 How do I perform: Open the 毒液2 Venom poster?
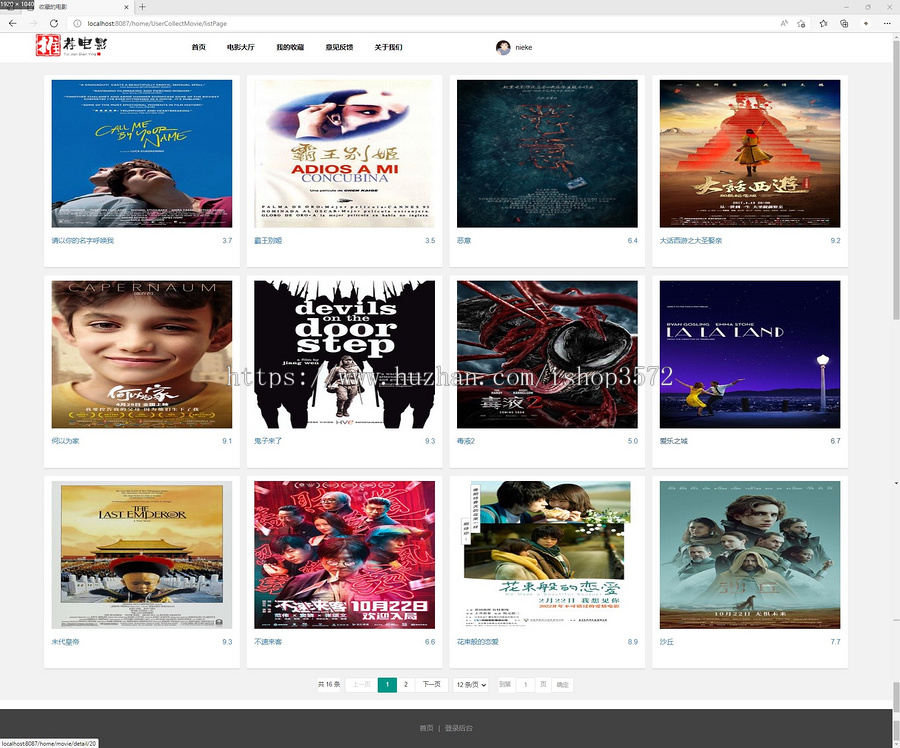[x=547, y=354]
